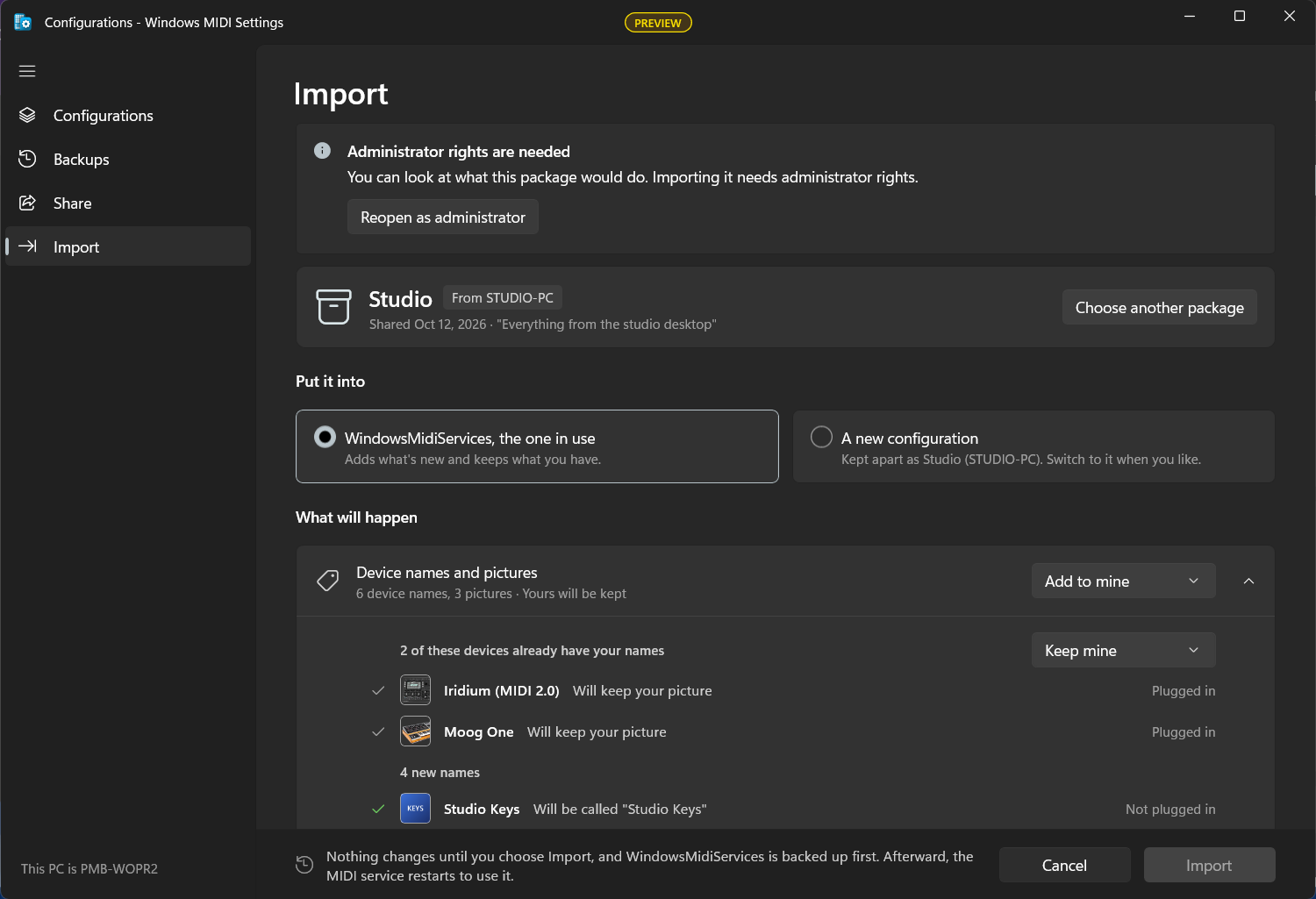
Task: Click the Studio Keys device picture
Action: [415, 809]
